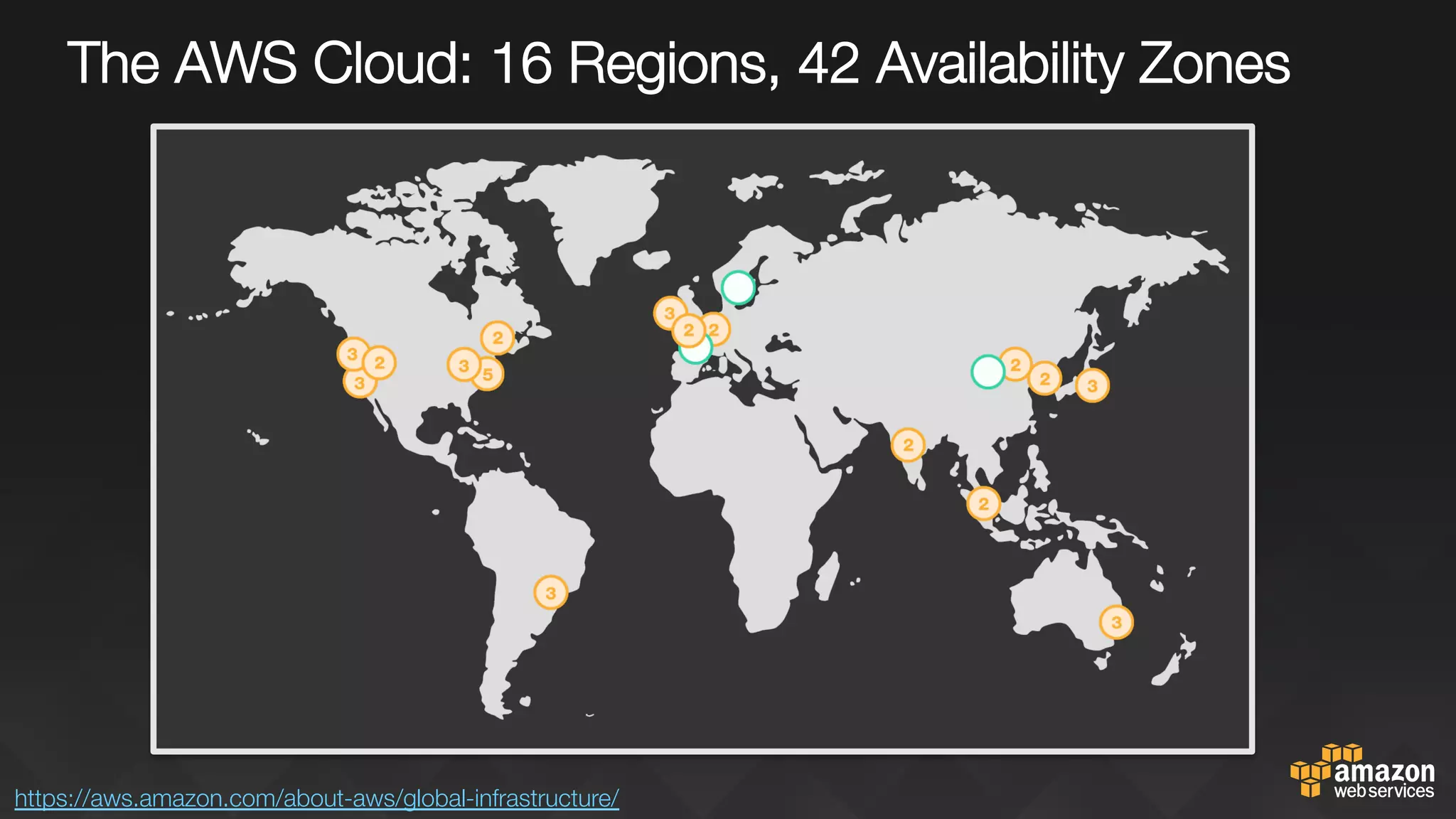The width and height of the screenshot is (1456, 819).
Task: Select the 2-zone marker in the western US
Action: point(379,363)
